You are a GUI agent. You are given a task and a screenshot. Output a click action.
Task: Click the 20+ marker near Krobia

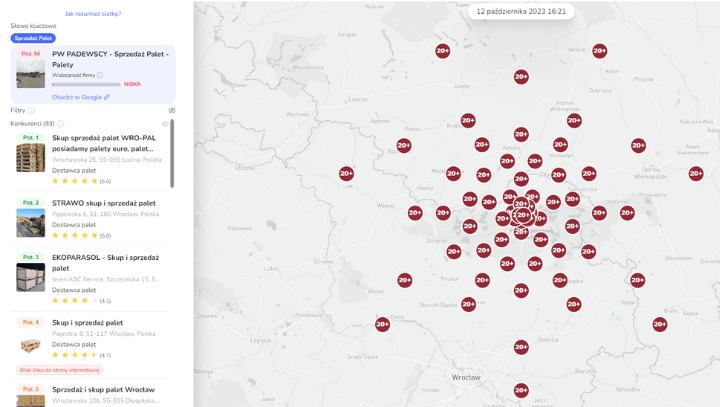click(x=468, y=121)
